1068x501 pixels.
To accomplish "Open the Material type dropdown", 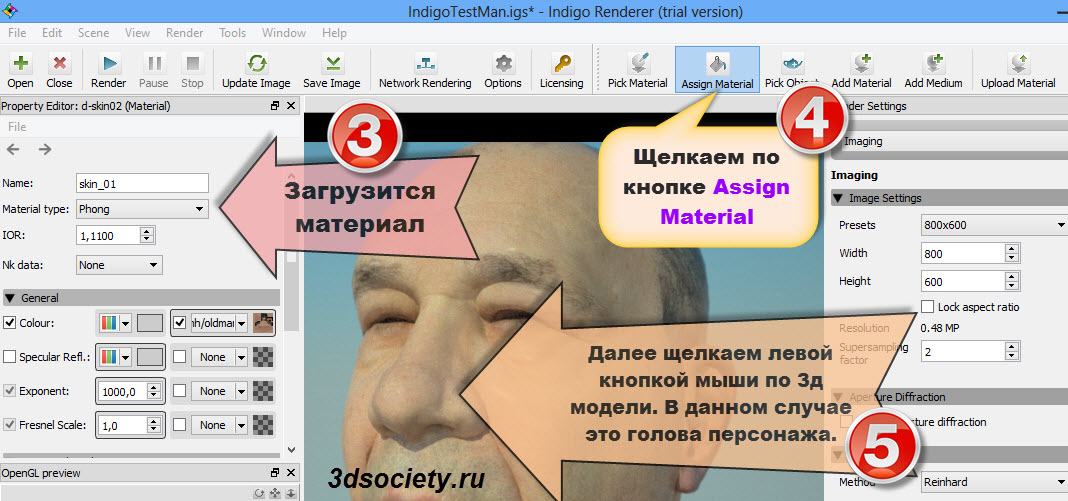I will pos(142,209).
